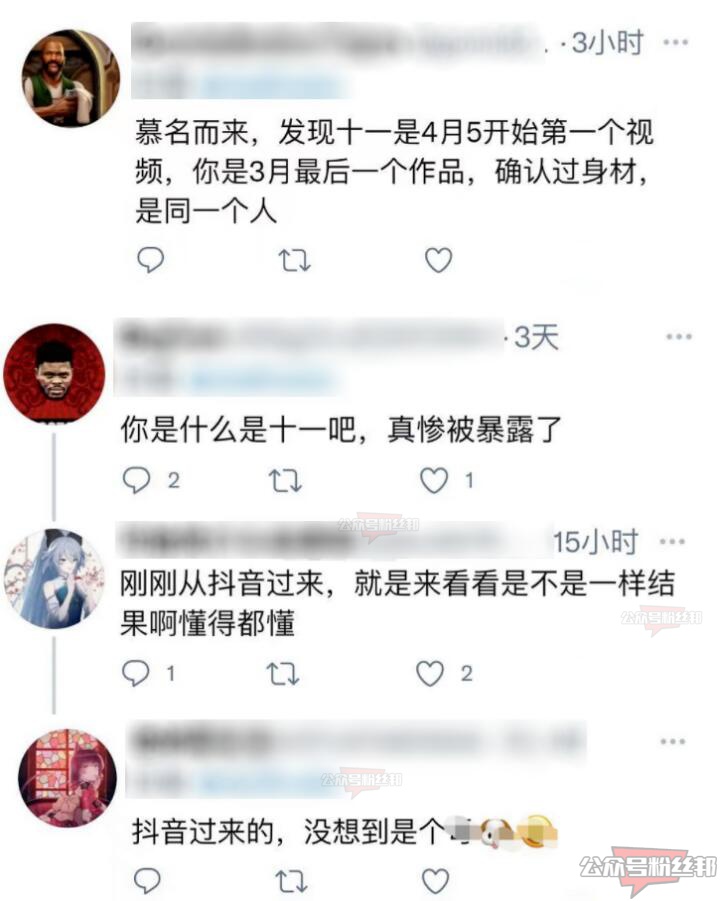
Task: Retweet the 刚刚从抖音过来 comment
Action: tap(283, 673)
